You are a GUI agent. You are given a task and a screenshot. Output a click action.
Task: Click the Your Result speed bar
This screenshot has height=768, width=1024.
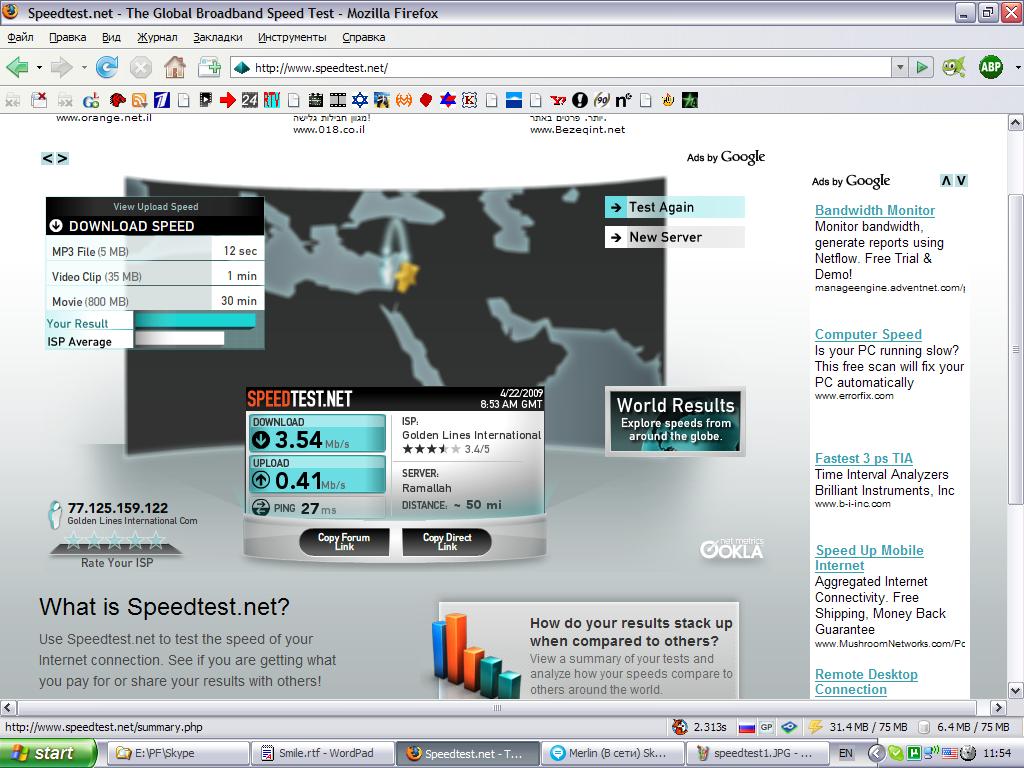[x=195, y=321]
